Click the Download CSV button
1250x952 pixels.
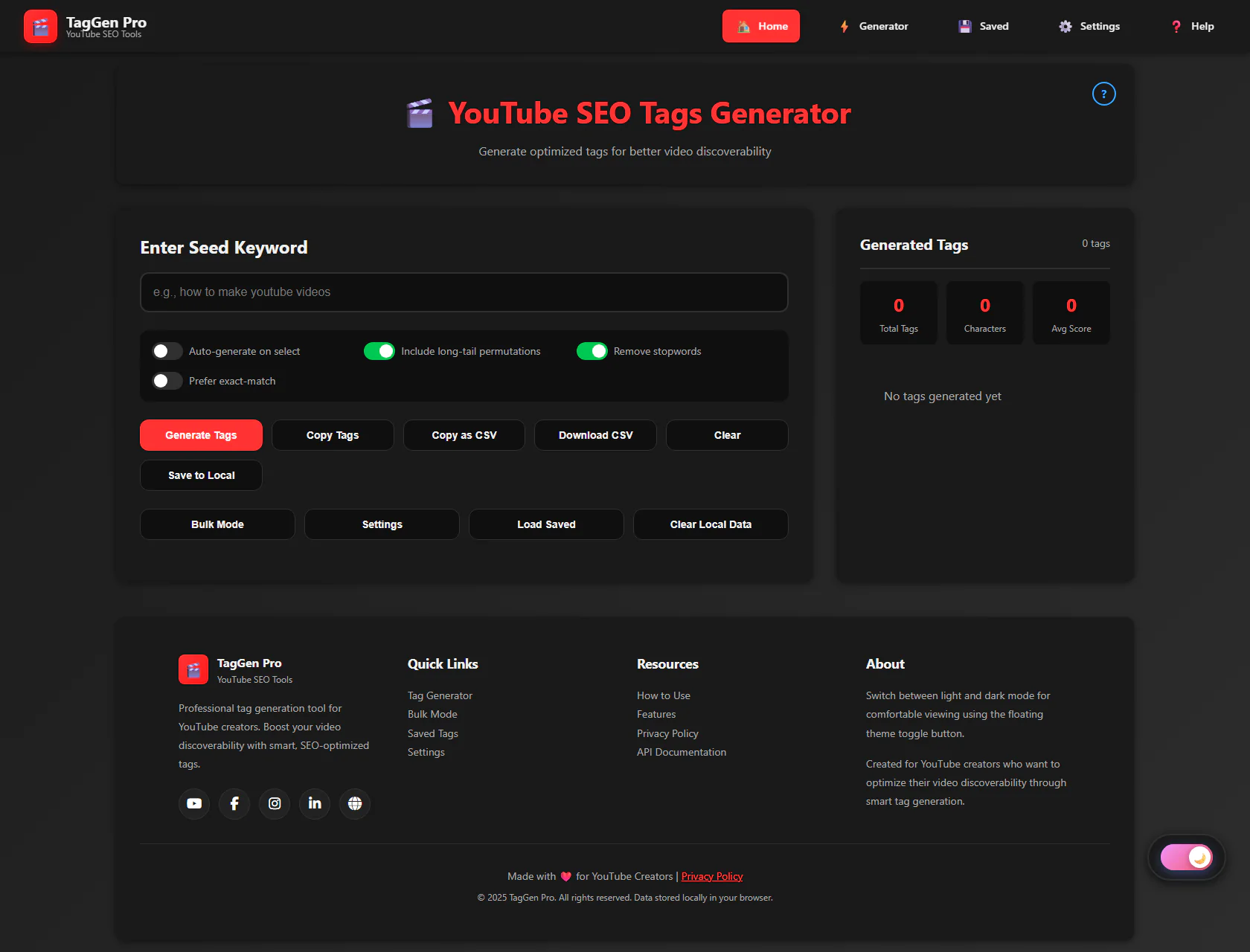pos(595,435)
